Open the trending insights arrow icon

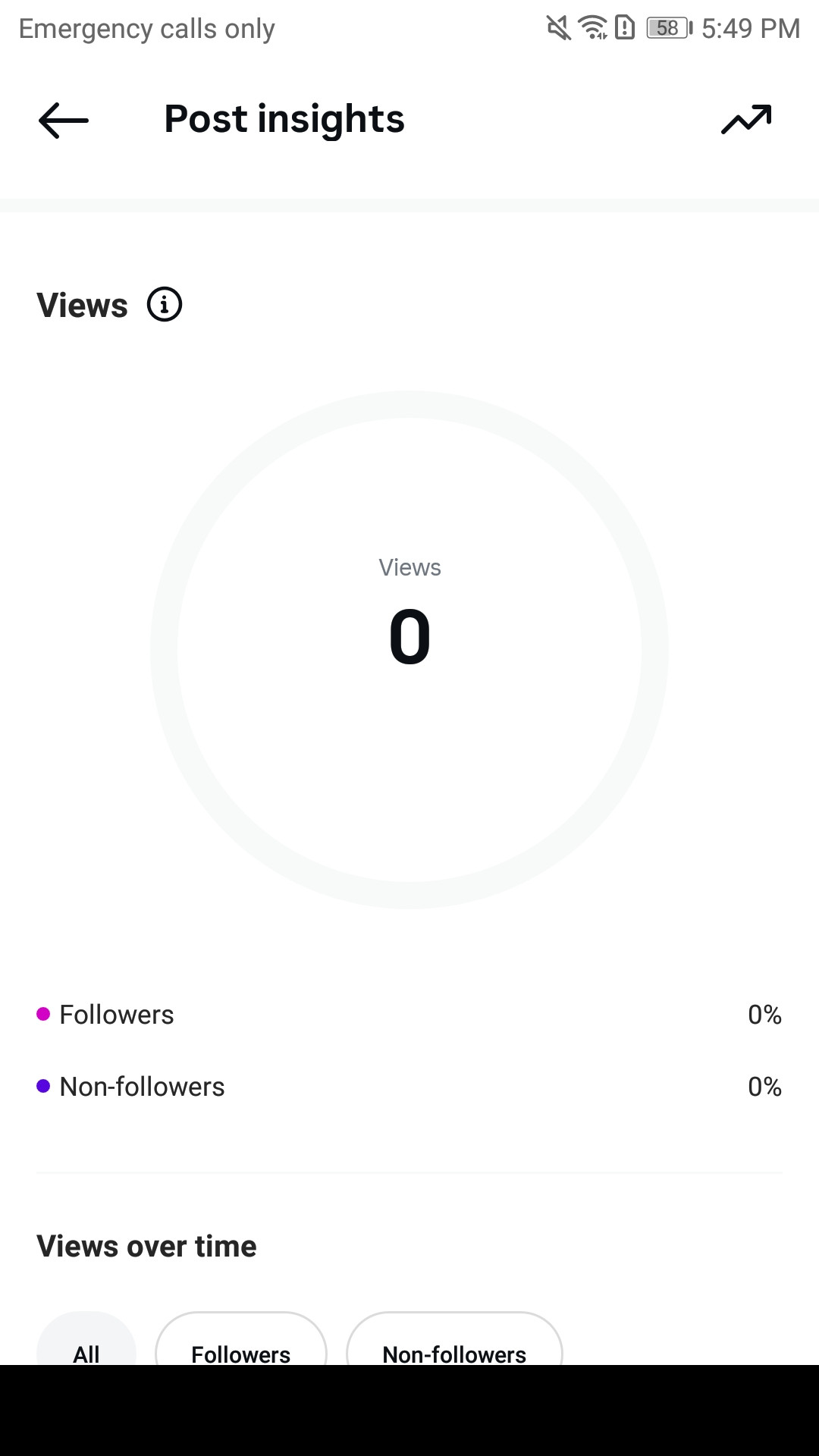(x=746, y=120)
